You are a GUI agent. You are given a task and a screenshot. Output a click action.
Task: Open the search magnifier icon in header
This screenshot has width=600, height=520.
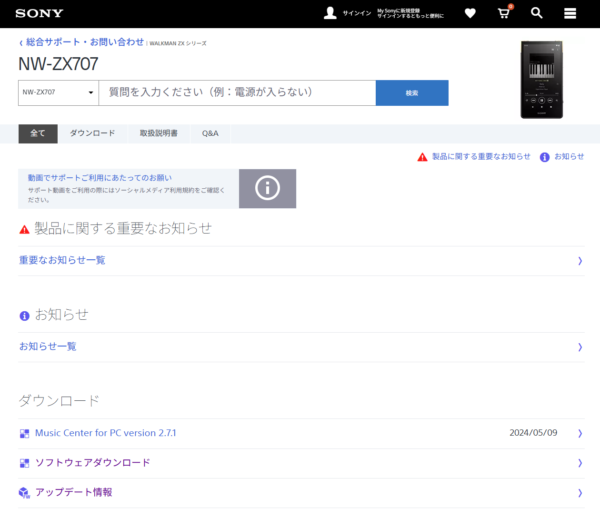click(536, 13)
